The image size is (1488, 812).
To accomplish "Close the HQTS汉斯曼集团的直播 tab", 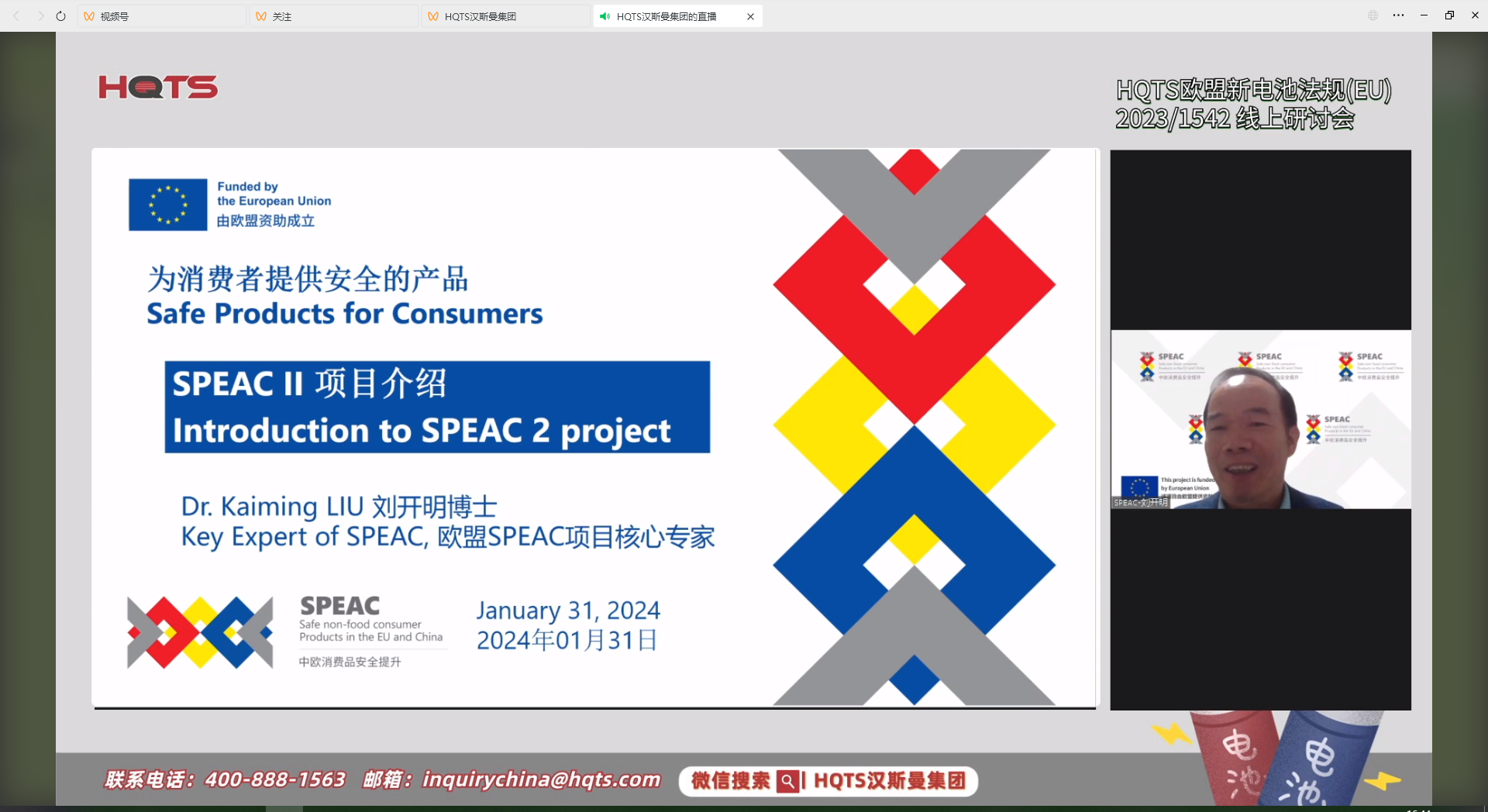I will tap(750, 16).
